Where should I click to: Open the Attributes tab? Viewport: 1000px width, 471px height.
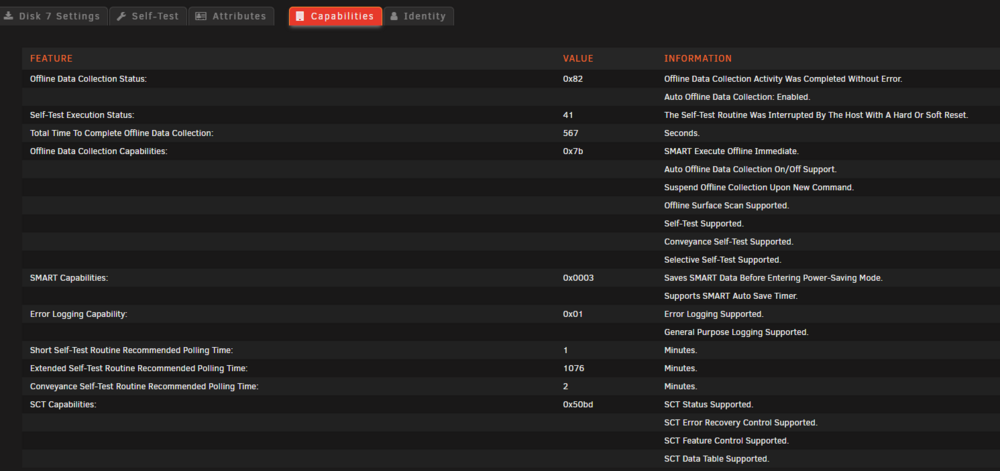(231, 16)
